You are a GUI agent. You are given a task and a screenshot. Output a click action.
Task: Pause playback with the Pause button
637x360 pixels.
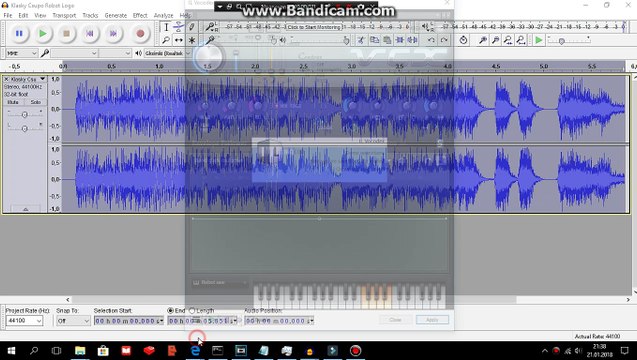click(19, 34)
